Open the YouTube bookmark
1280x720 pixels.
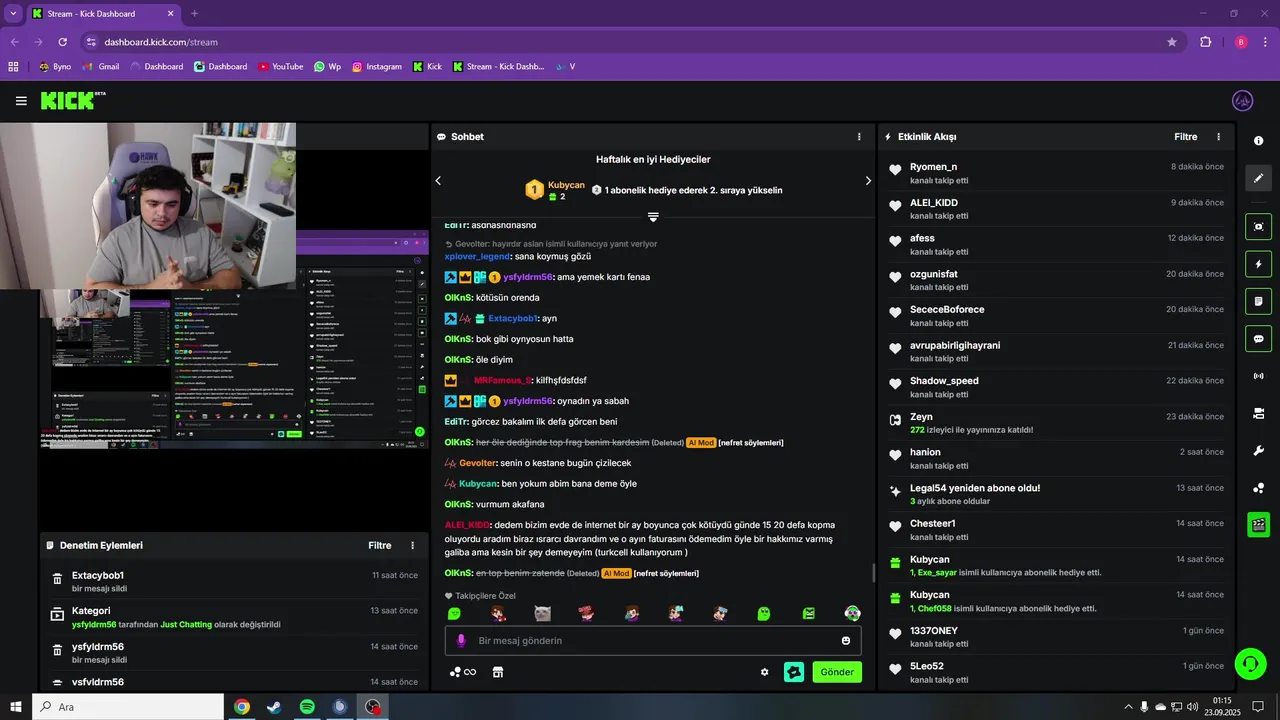[x=280, y=67]
